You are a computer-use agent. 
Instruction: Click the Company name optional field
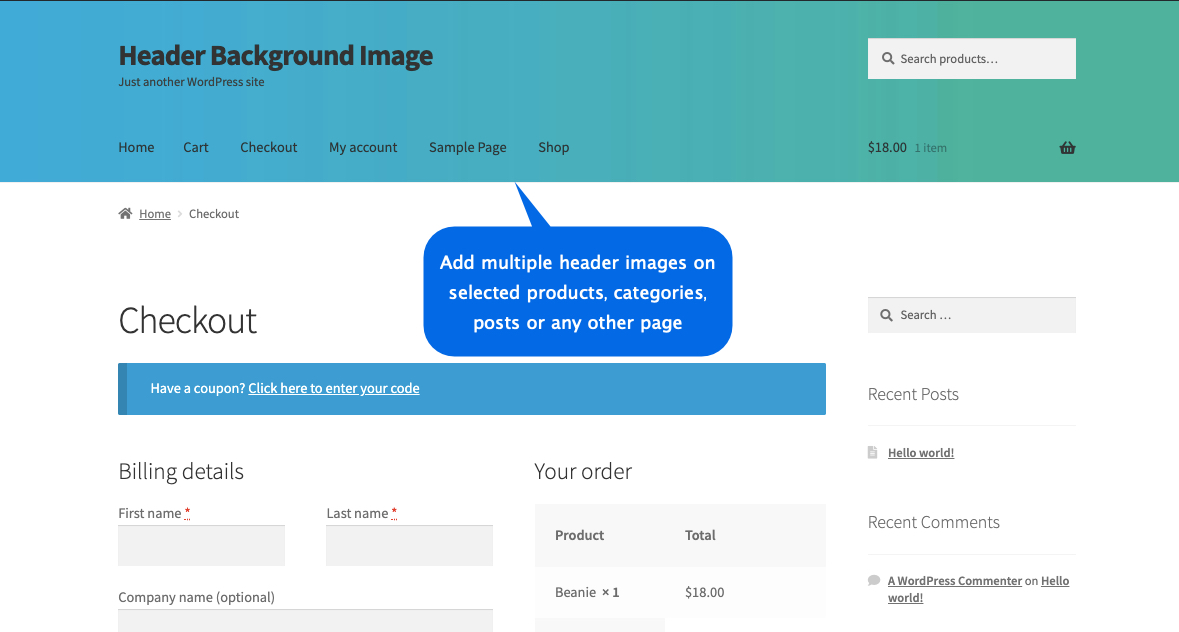pos(305,623)
